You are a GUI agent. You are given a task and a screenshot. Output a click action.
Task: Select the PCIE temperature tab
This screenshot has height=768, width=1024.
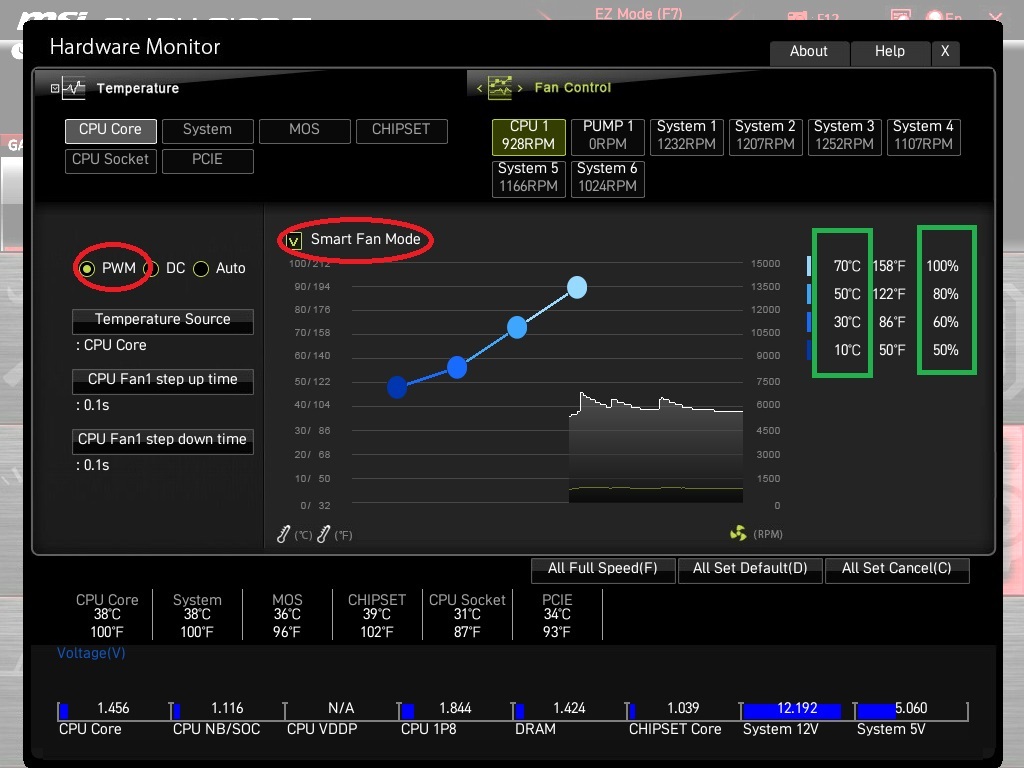[208, 160]
